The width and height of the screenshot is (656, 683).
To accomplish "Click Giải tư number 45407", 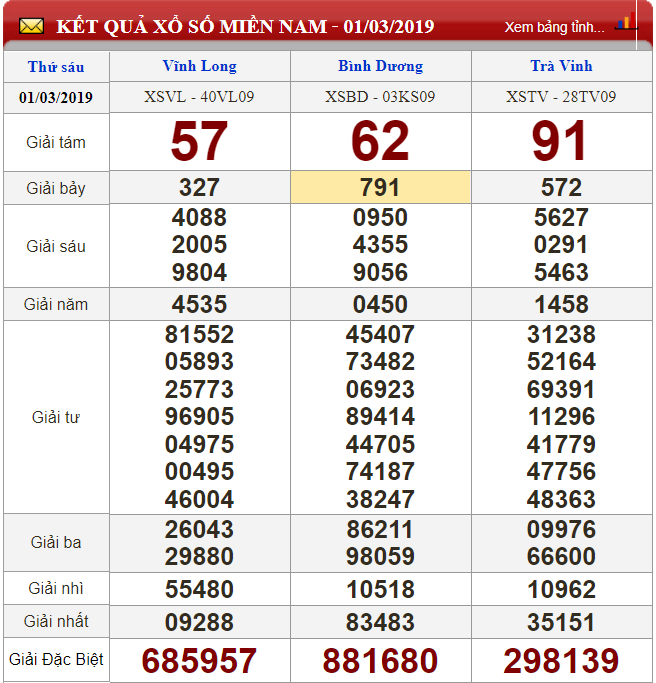I will coord(380,335).
